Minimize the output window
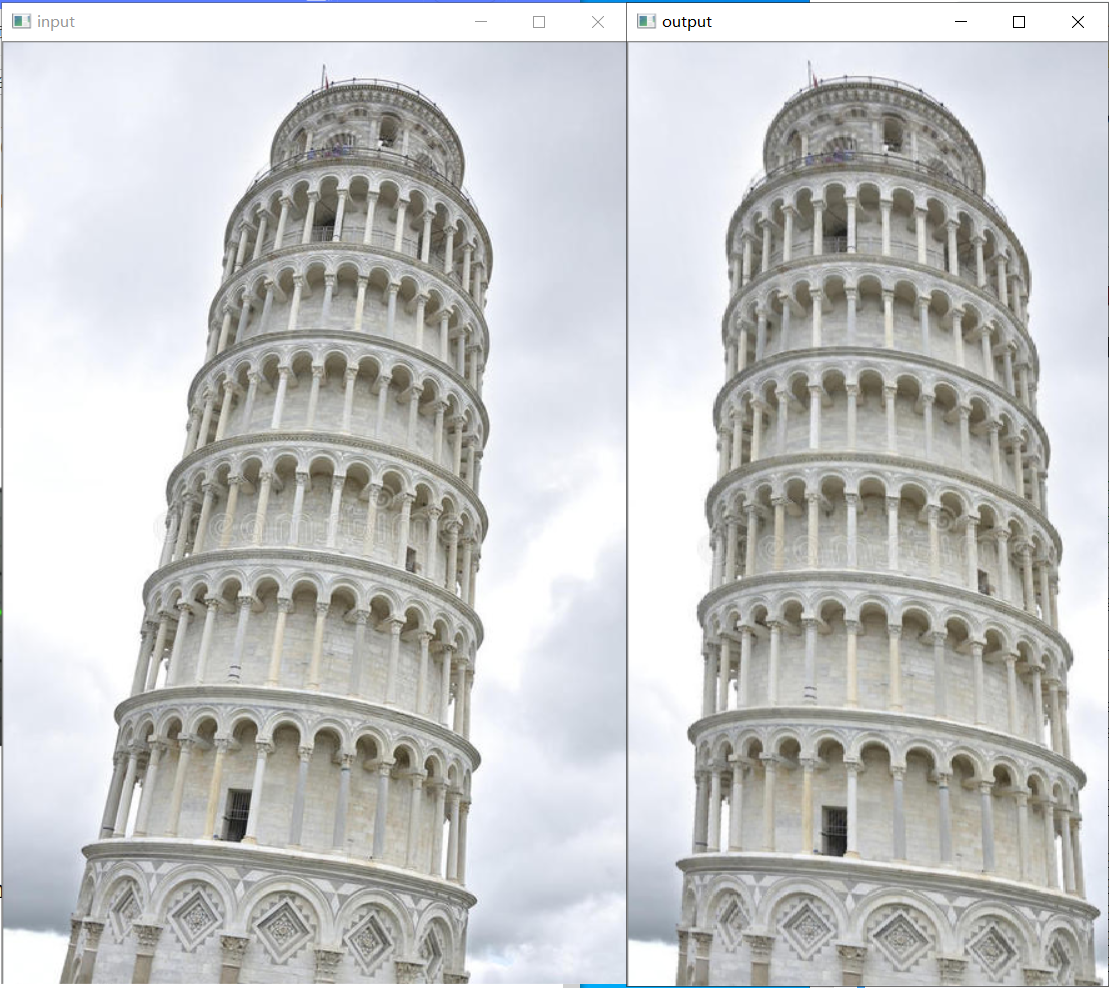The image size is (1109, 988). coord(961,21)
